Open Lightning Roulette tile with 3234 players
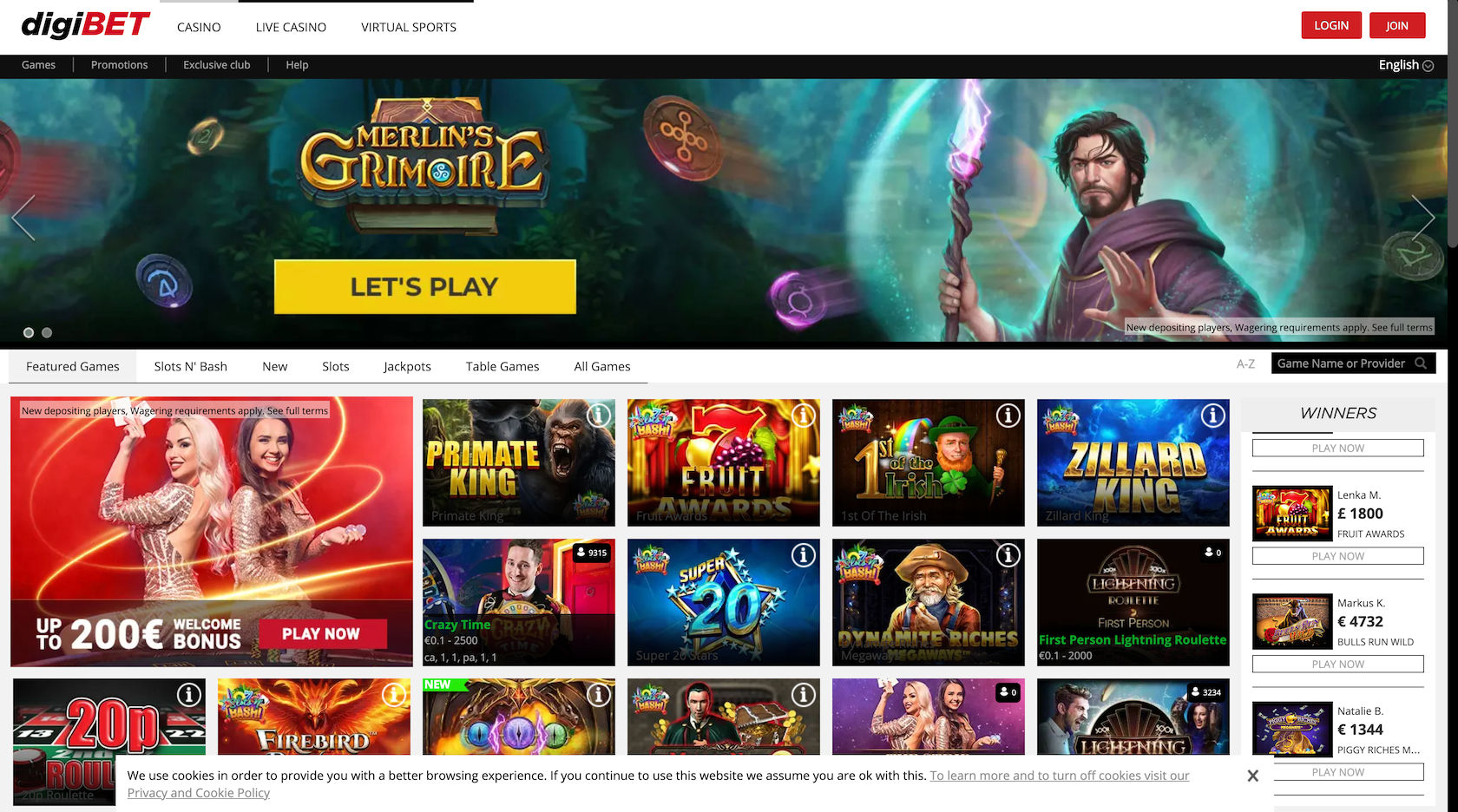This screenshot has width=1458, height=812. [x=1133, y=717]
